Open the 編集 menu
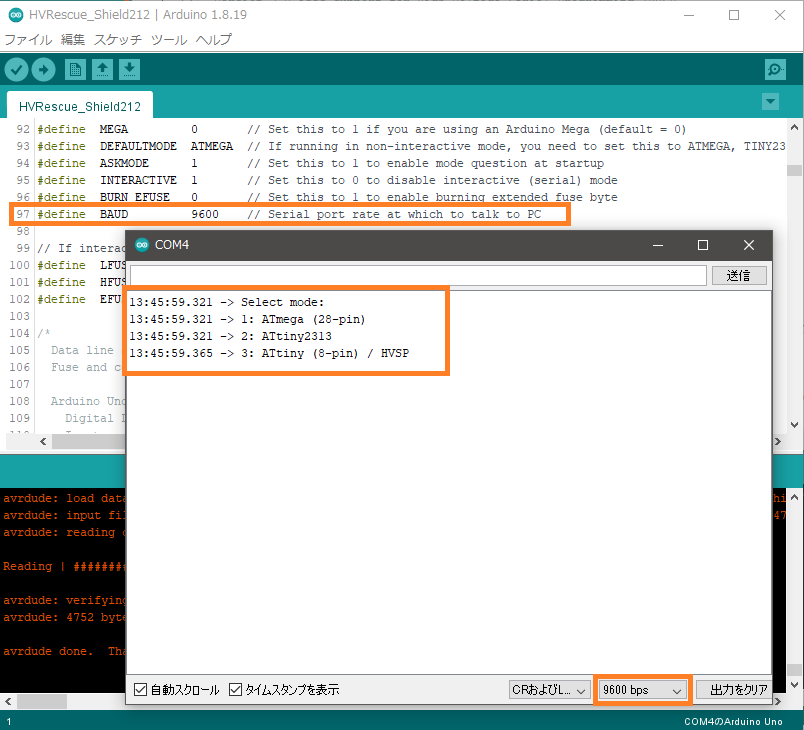 pos(73,39)
